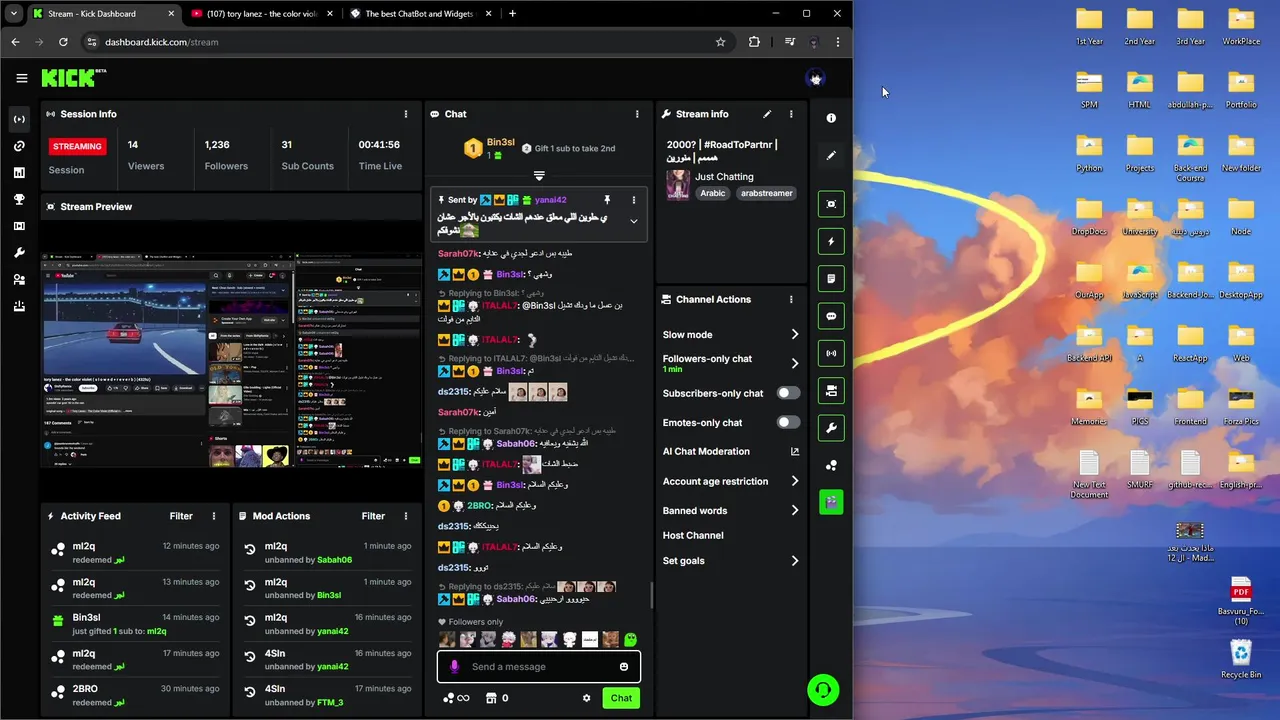
Task: Click the Arabic stream tag
Action: pyautogui.click(x=713, y=193)
